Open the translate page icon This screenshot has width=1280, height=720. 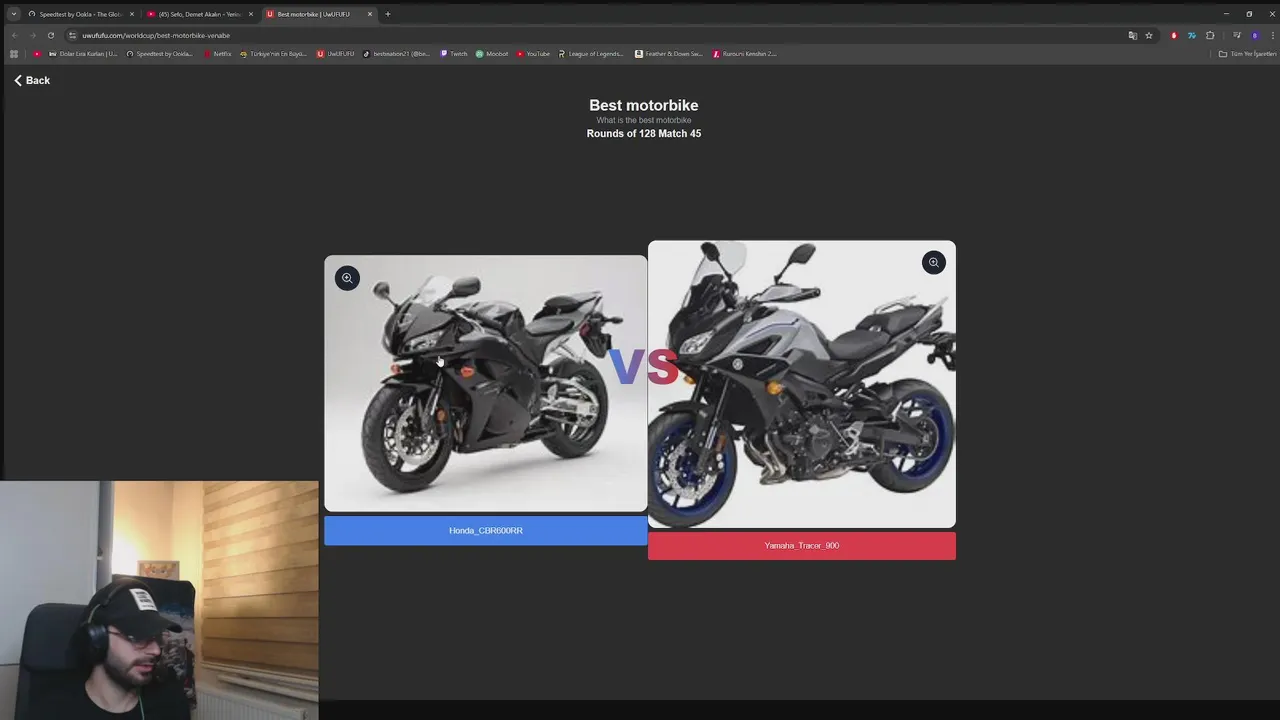(x=1132, y=35)
